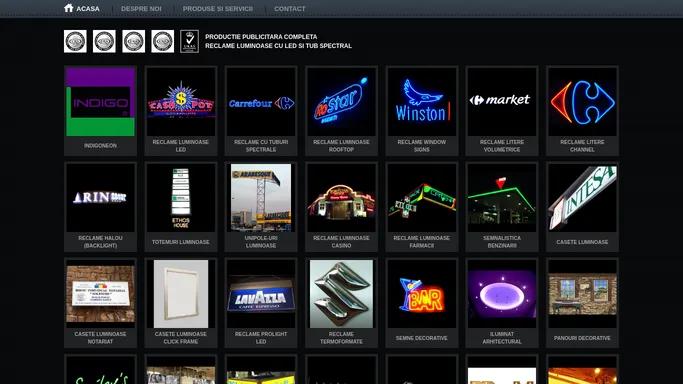683x384 pixels.
Task: Click the third certification seal icon
Action: pyautogui.click(x=133, y=41)
